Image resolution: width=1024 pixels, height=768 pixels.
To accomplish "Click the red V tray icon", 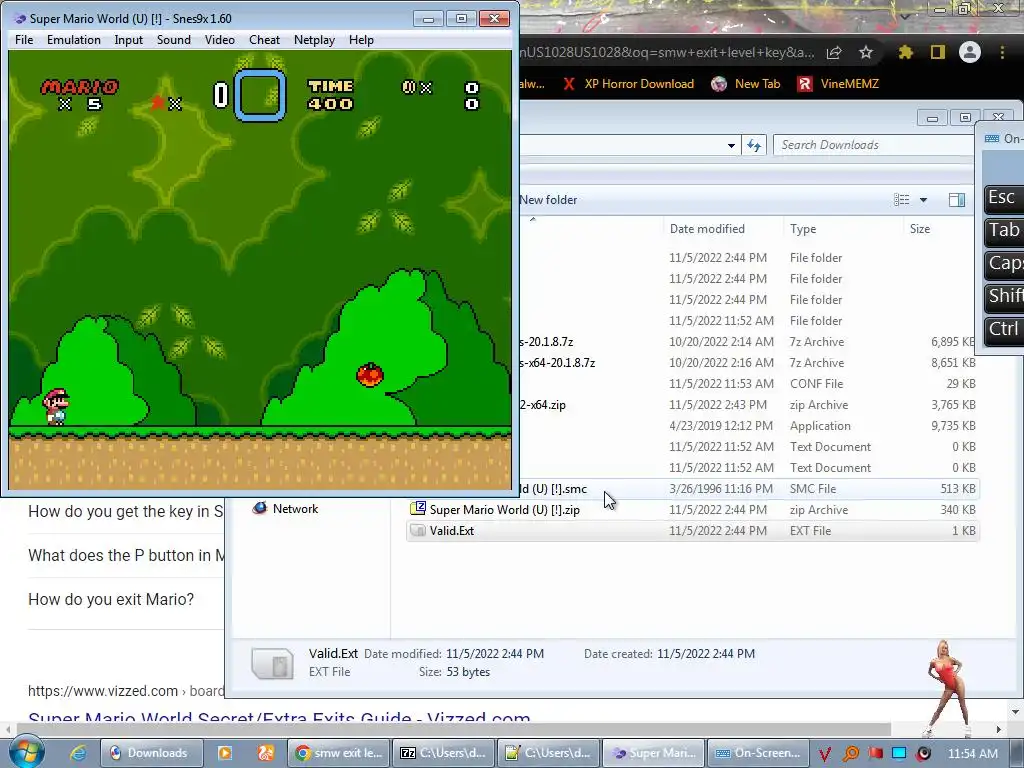I will tap(825, 754).
